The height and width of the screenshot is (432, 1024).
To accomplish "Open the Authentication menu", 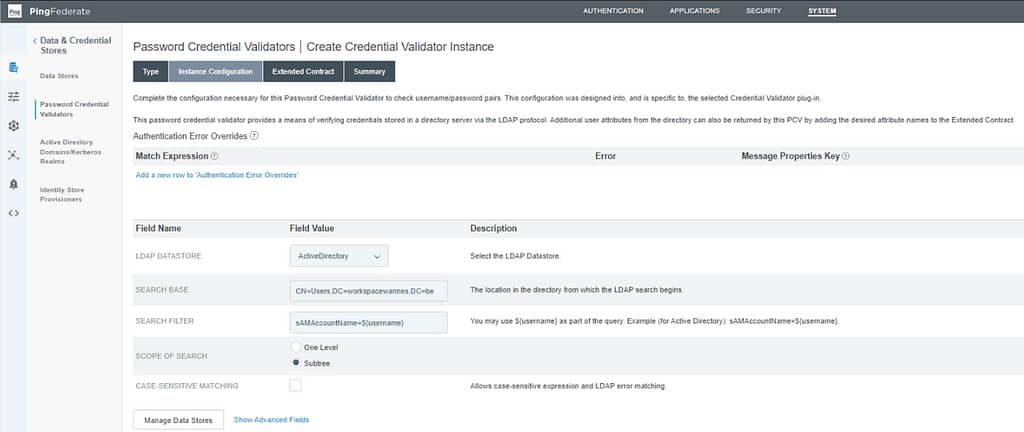I will point(613,11).
